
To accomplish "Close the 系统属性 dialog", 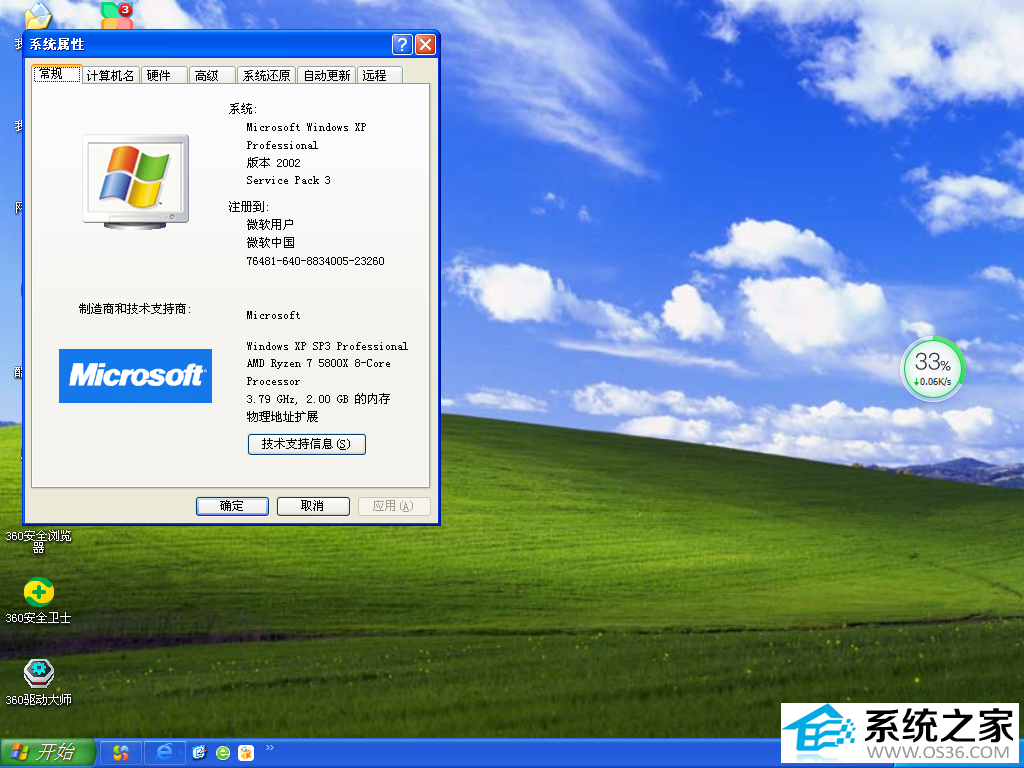I will (x=425, y=44).
